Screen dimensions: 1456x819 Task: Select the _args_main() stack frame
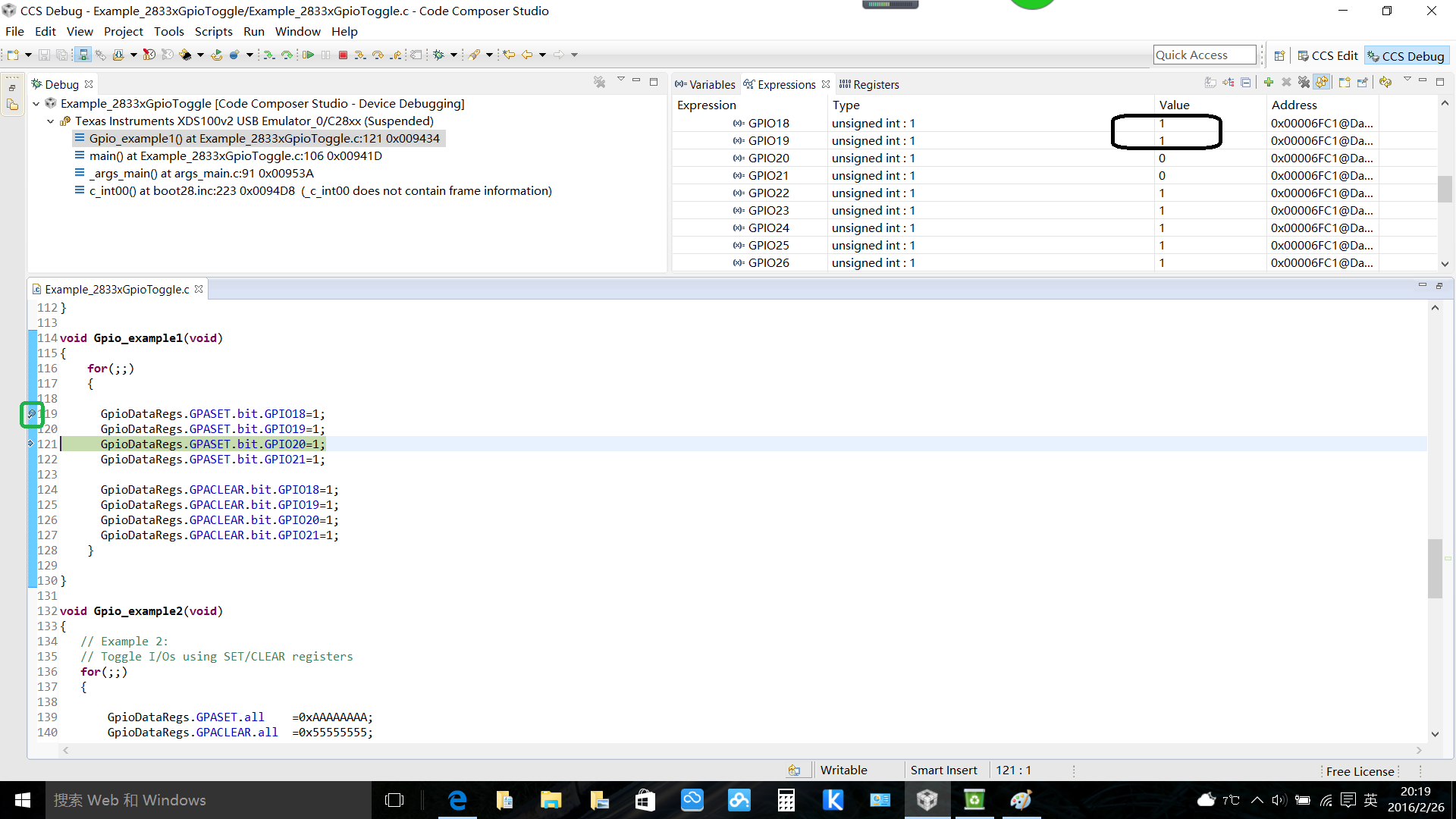[201, 173]
